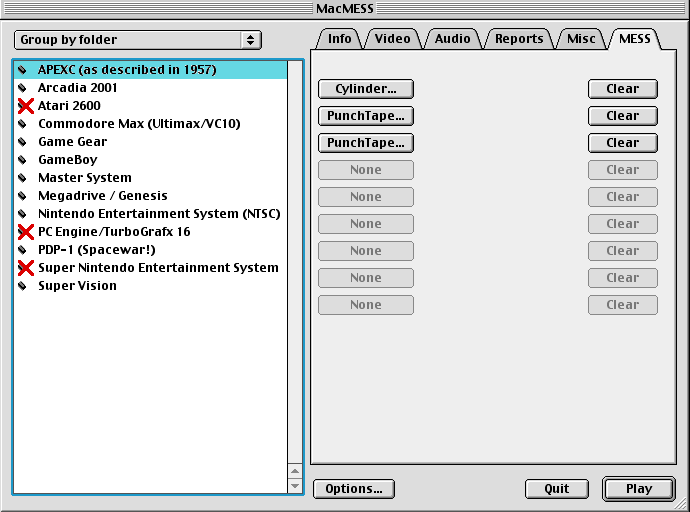Click the cartridge icon beside APEXC
The image size is (690, 512).
22,69
